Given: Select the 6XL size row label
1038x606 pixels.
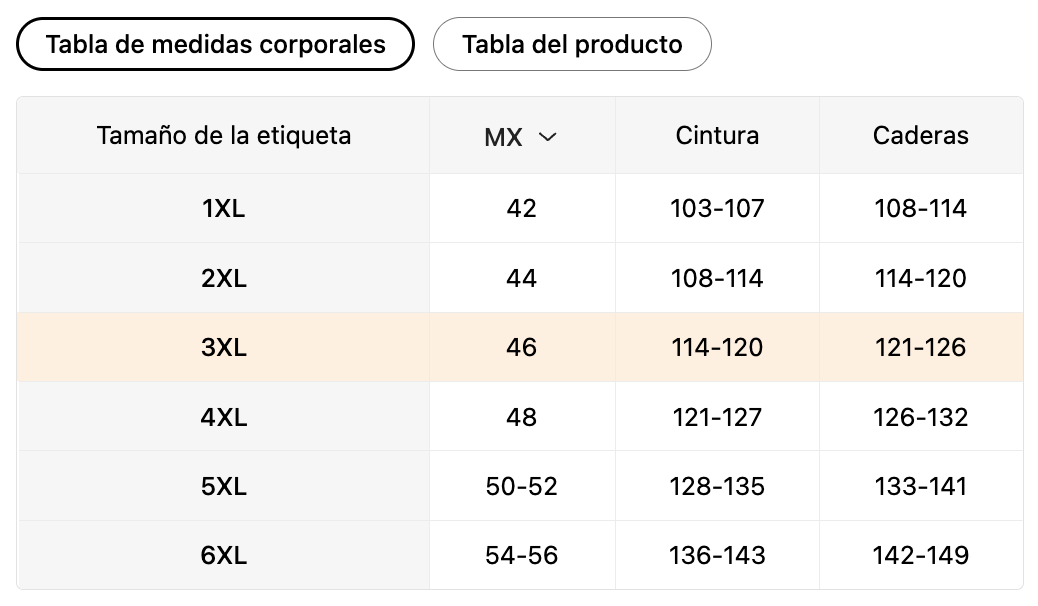Looking at the screenshot, I should click(224, 555).
